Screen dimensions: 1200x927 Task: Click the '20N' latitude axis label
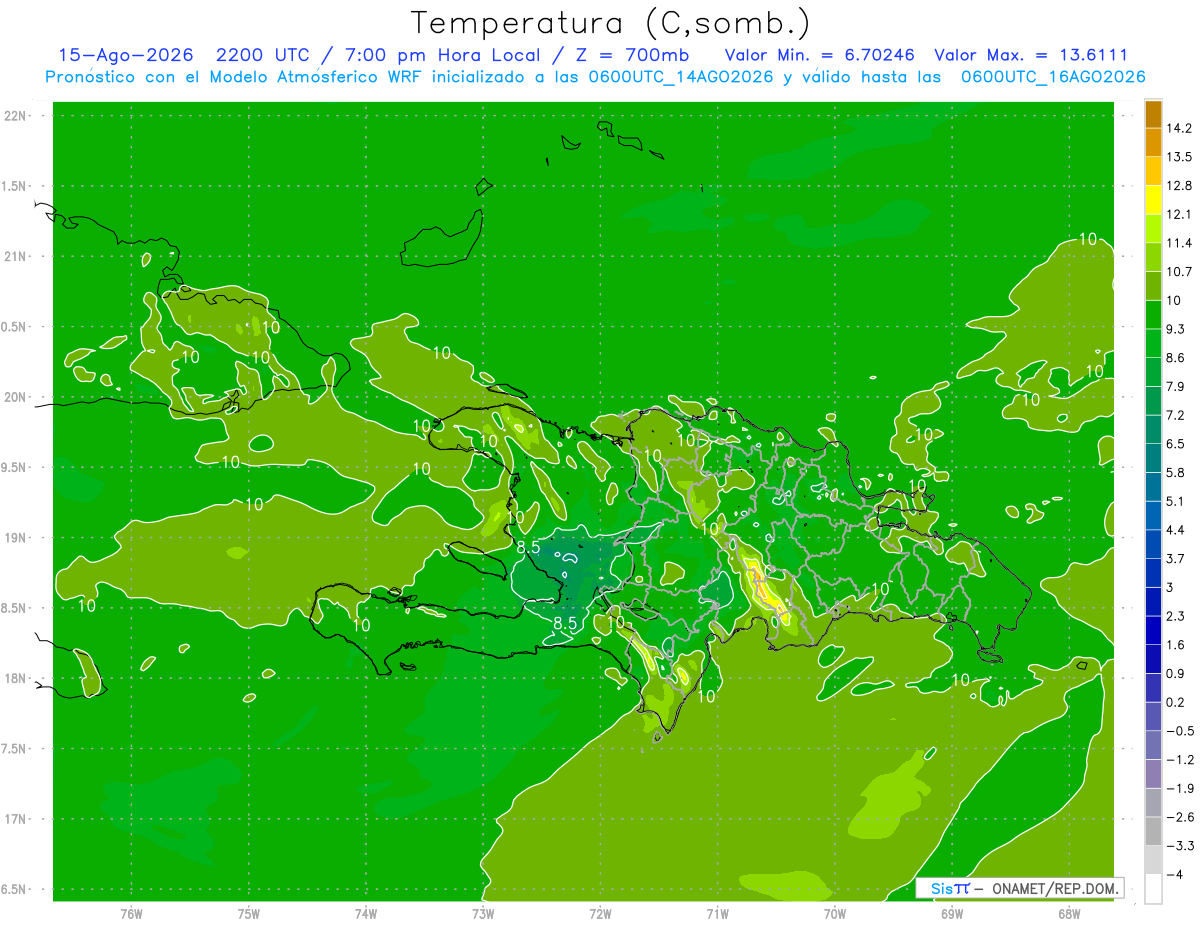tap(17, 398)
